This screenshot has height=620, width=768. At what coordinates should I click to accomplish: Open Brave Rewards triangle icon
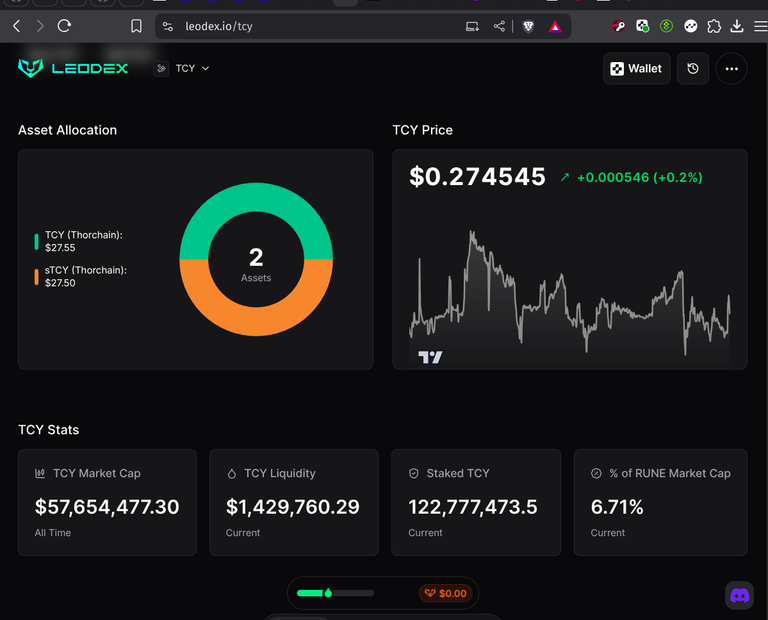point(555,26)
